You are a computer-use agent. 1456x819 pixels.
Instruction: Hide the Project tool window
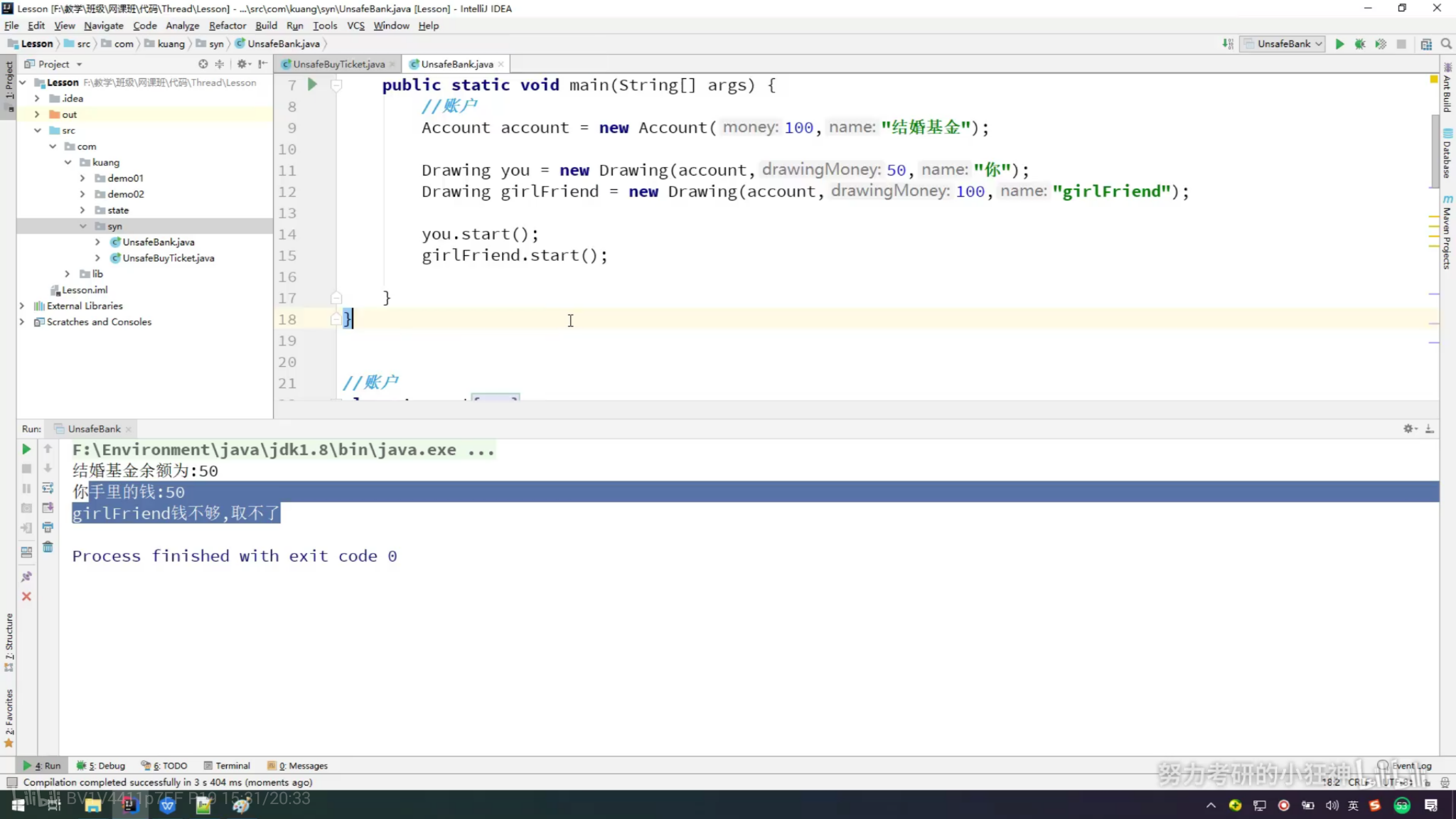point(263,64)
